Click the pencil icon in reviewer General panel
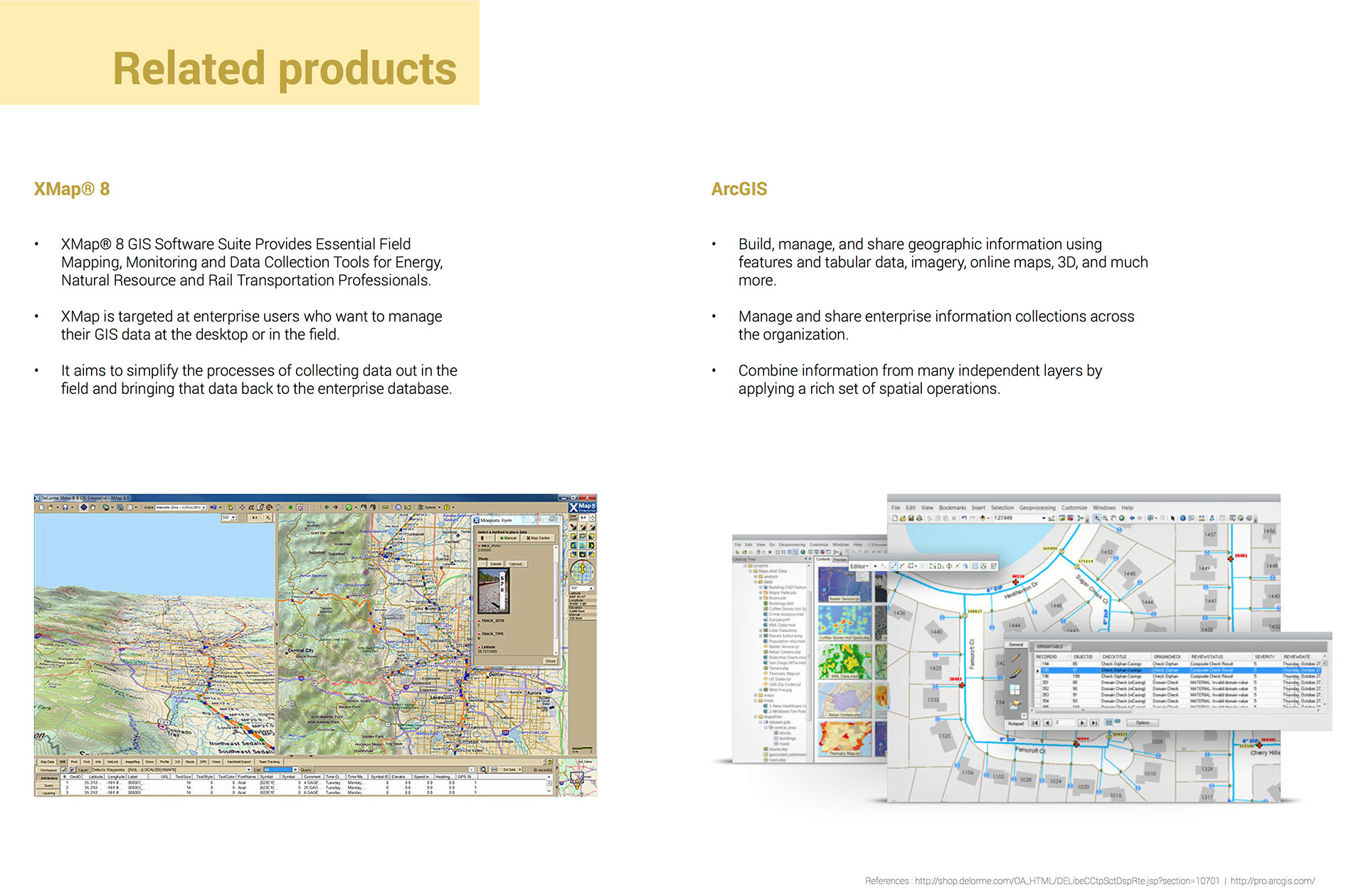 click(1015, 658)
